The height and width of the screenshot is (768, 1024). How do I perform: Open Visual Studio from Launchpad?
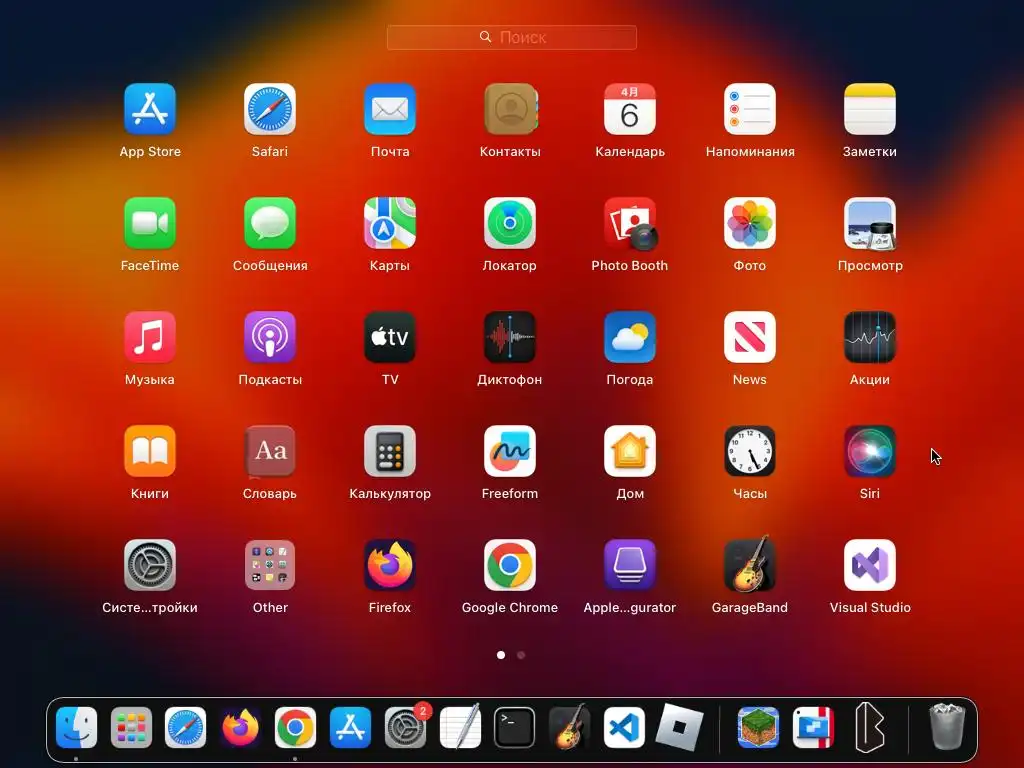[870, 565]
